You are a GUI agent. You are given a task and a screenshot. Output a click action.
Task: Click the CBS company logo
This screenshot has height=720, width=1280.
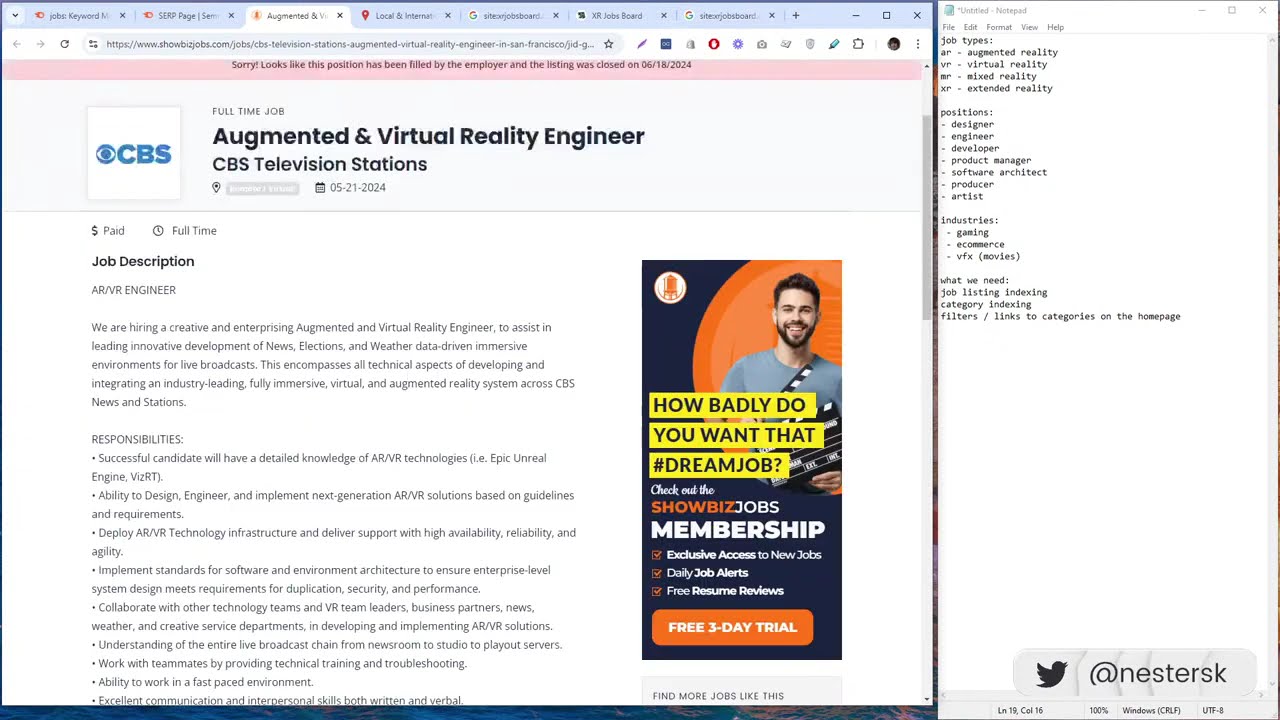134,153
